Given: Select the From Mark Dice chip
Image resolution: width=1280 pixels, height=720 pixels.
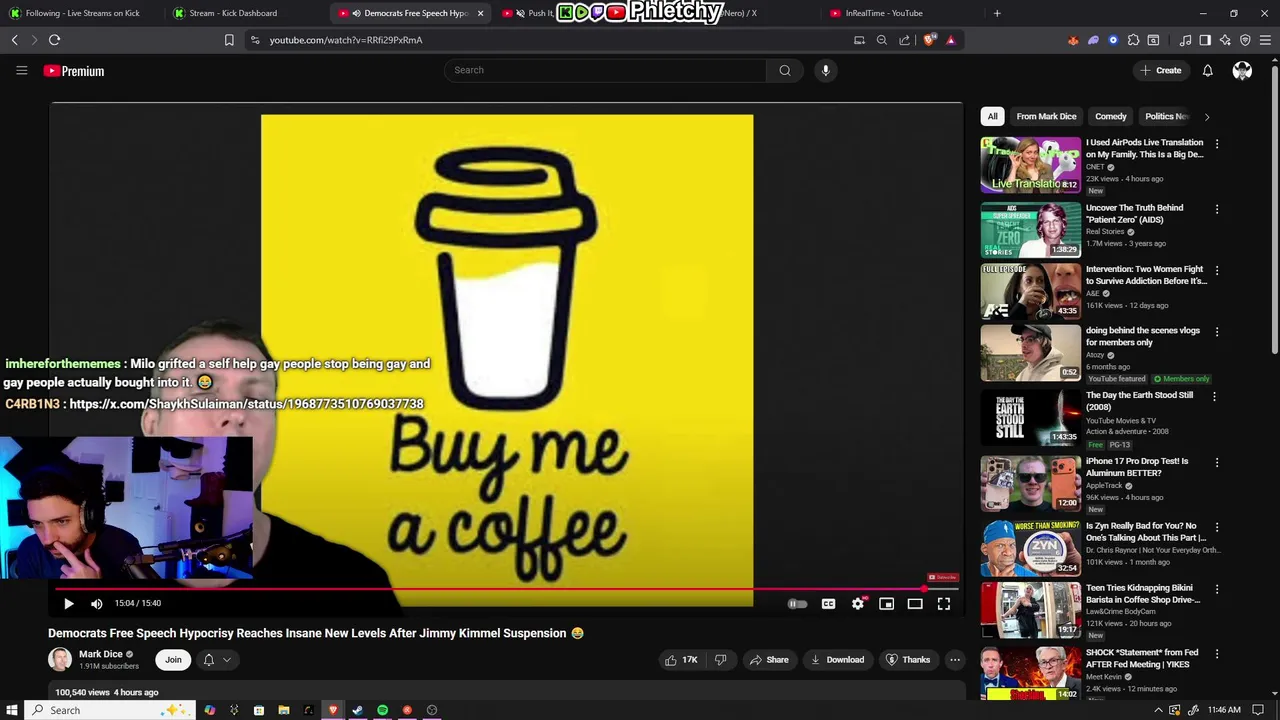Looking at the screenshot, I should 1046,116.
